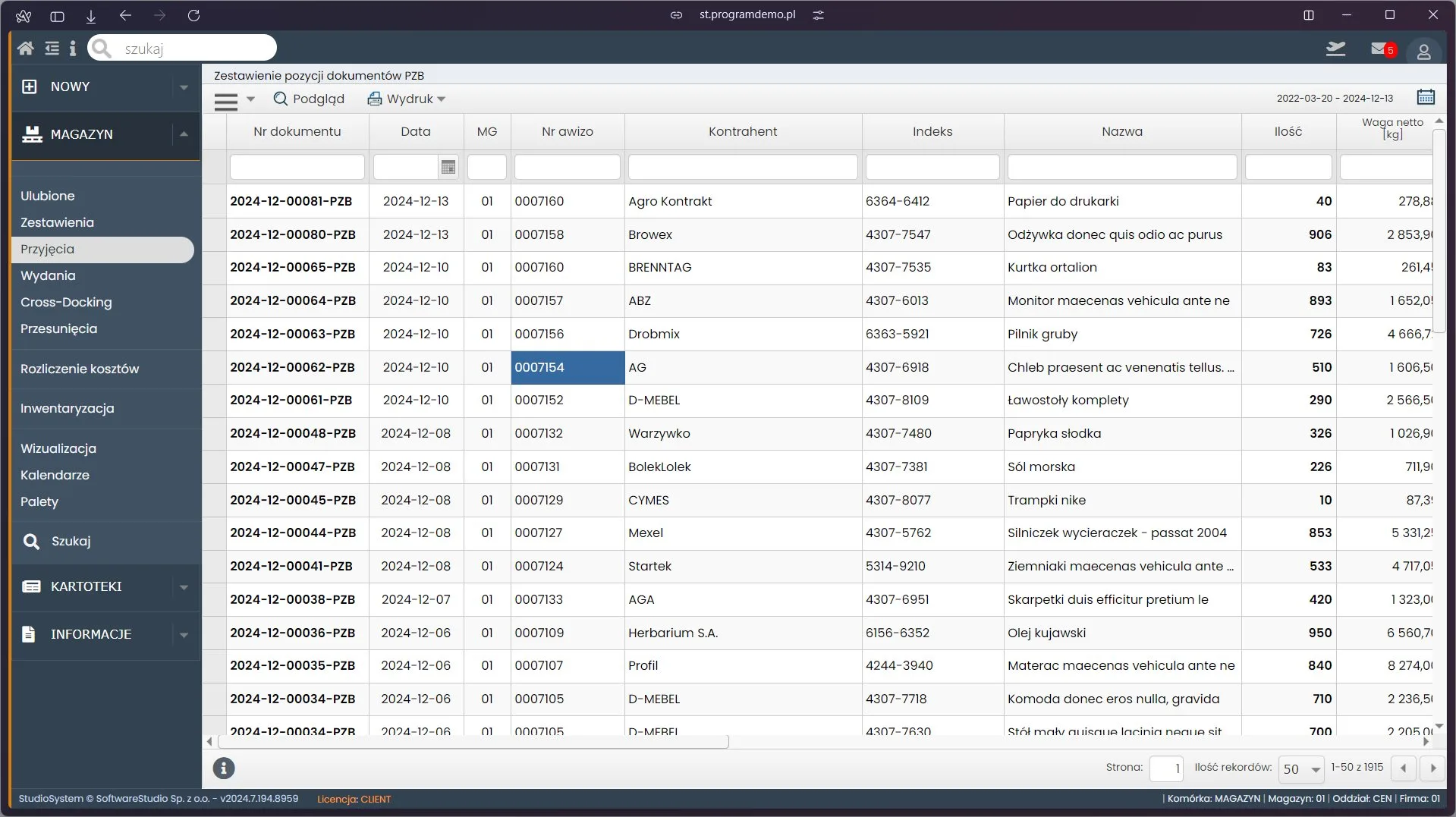
Task: Open the date range calendar icon
Action: pyautogui.click(x=1426, y=97)
